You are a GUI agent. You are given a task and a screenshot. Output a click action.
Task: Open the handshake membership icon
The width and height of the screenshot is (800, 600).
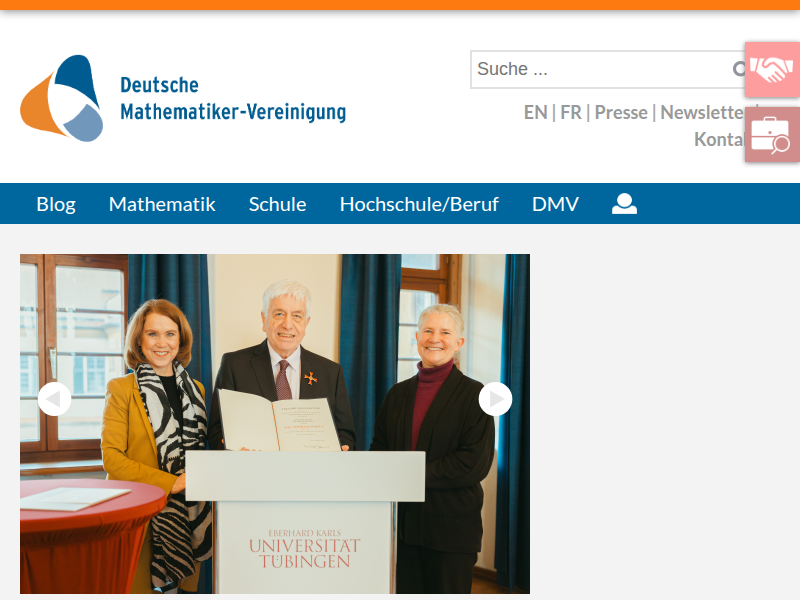[771, 70]
